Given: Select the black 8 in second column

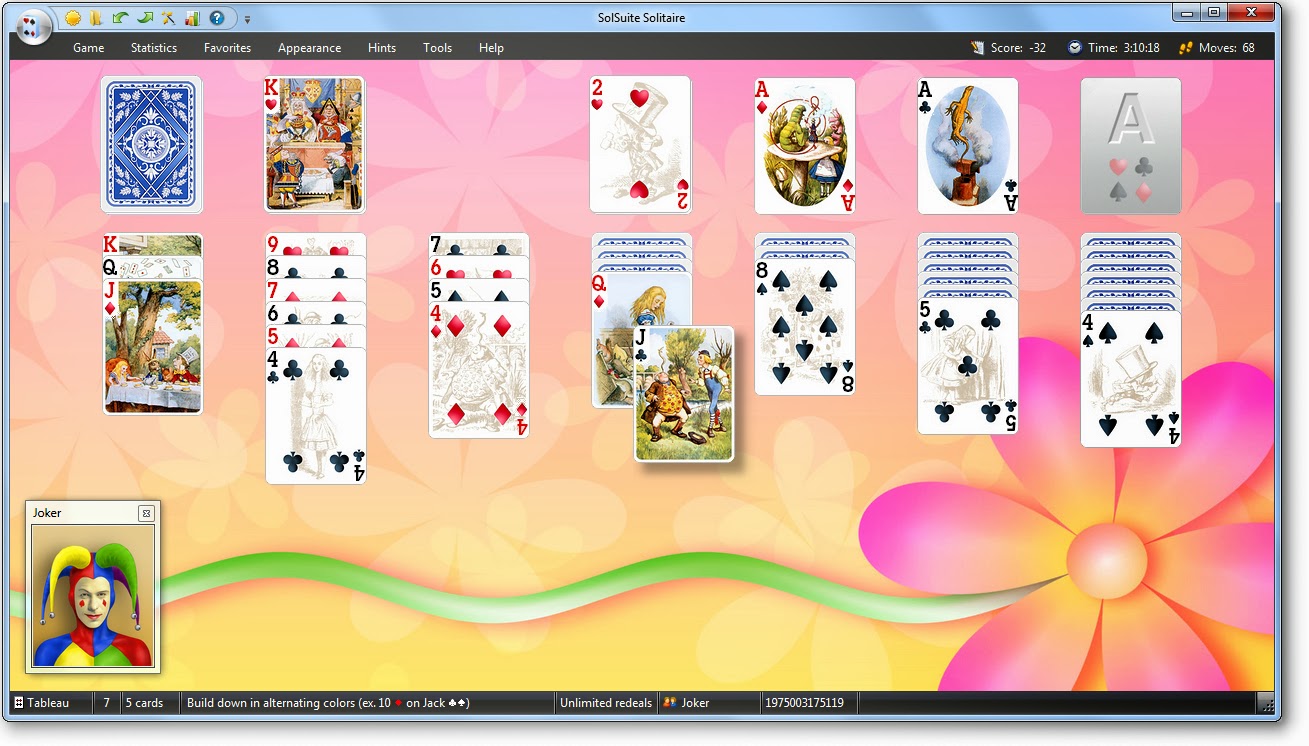Looking at the screenshot, I should tap(316, 268).
